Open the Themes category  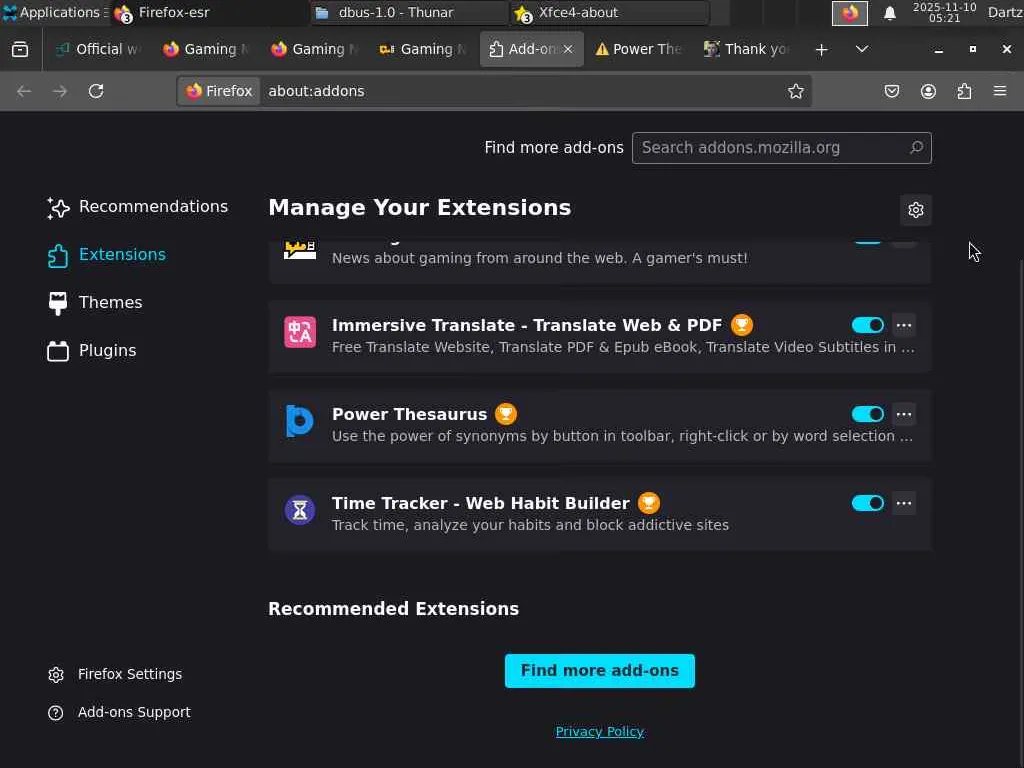95,303
